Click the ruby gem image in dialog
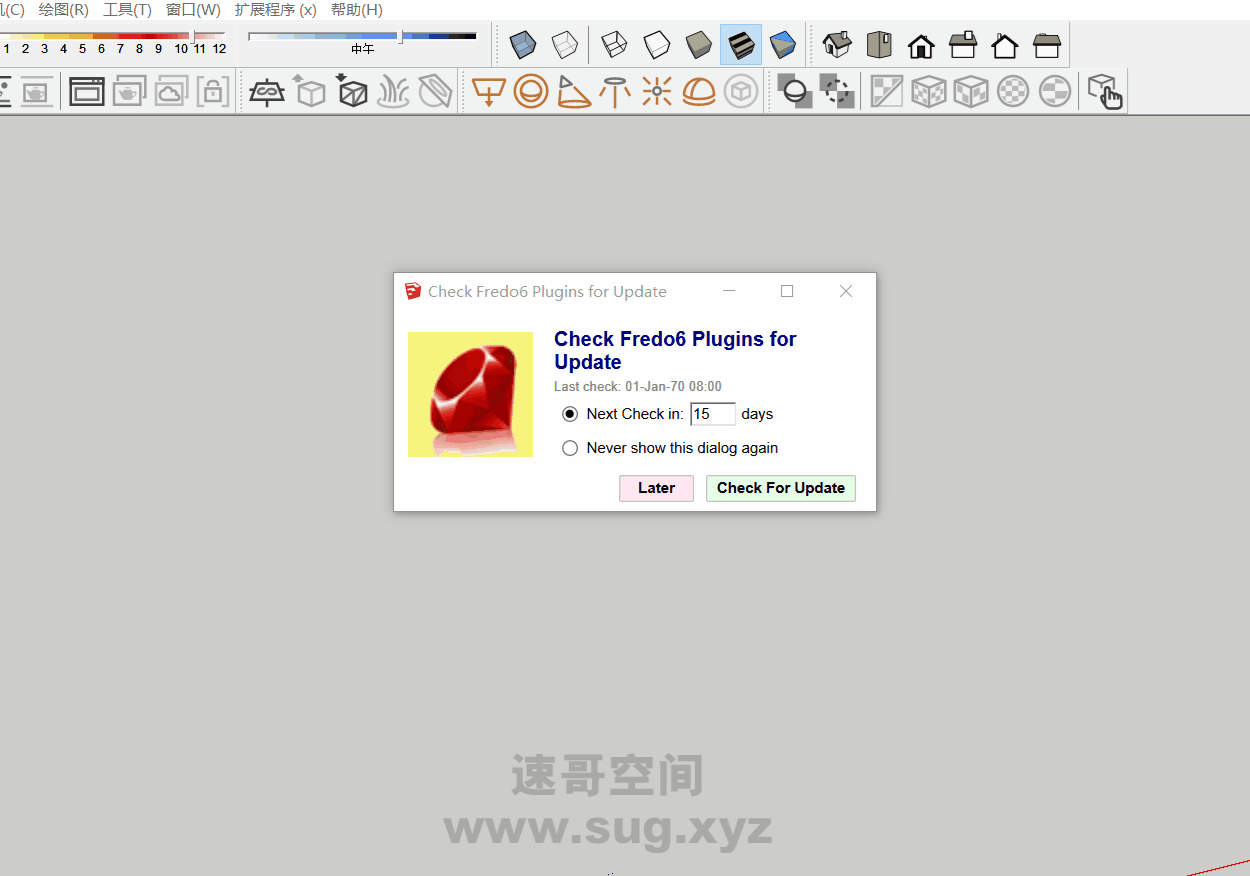 [x=470, y=395]
